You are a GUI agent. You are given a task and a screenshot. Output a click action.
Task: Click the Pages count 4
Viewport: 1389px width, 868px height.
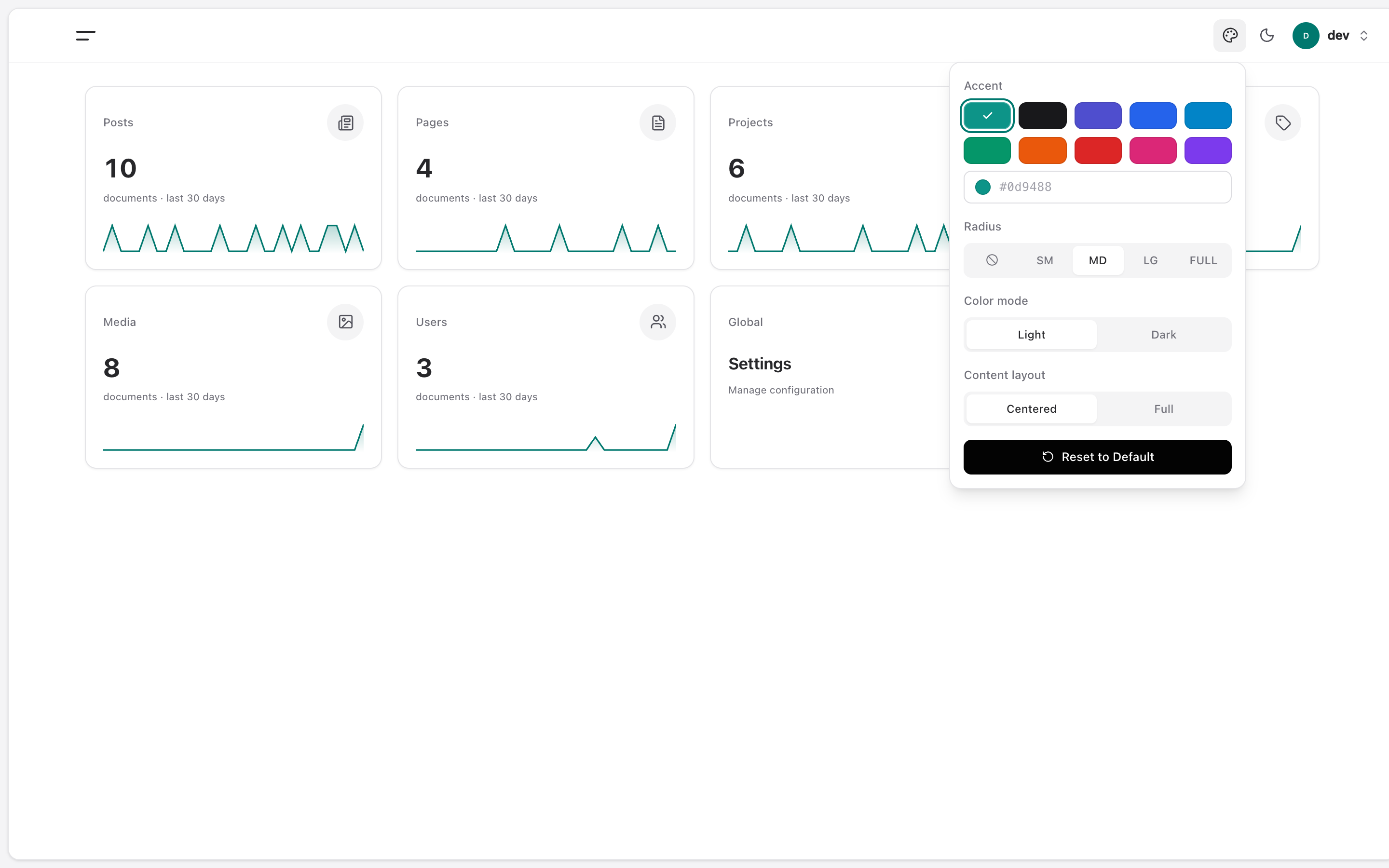tap(424, 169)
